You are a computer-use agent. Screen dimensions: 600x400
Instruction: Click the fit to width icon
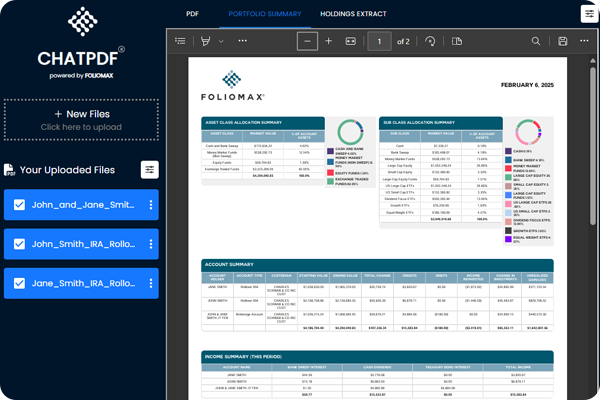[351, 41]
